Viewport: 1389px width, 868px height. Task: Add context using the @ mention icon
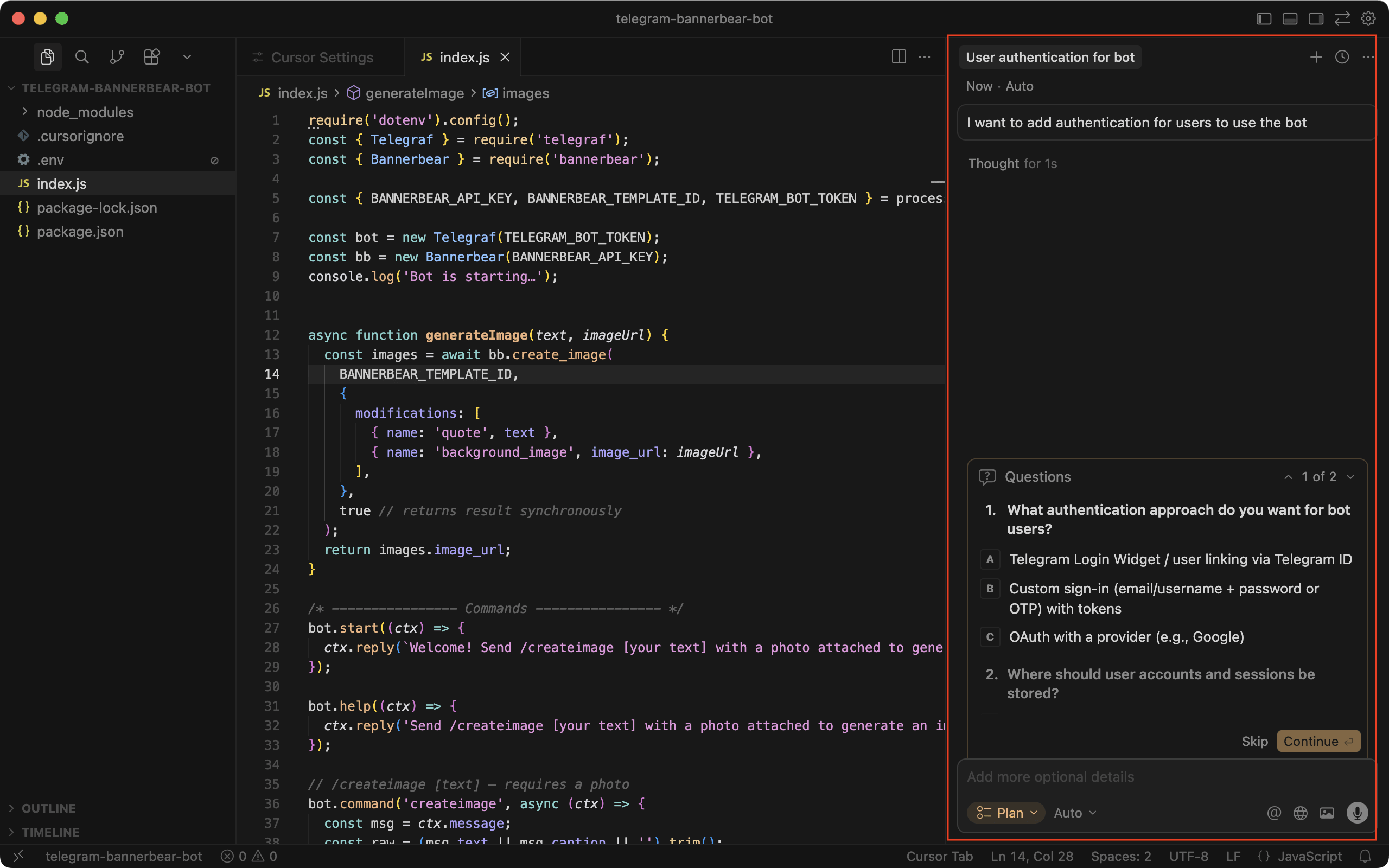(1273, 812)
